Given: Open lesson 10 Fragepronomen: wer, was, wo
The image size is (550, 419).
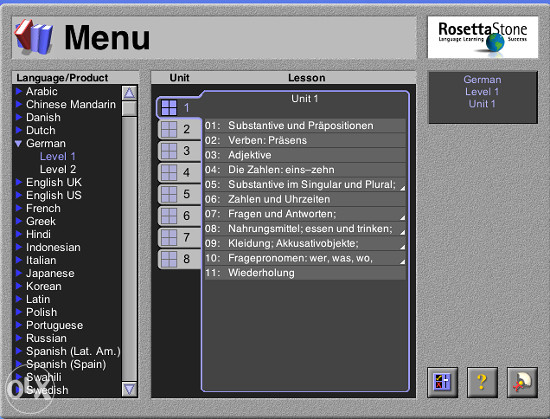Looking at the screenshot, I should [x=305, y=258].
